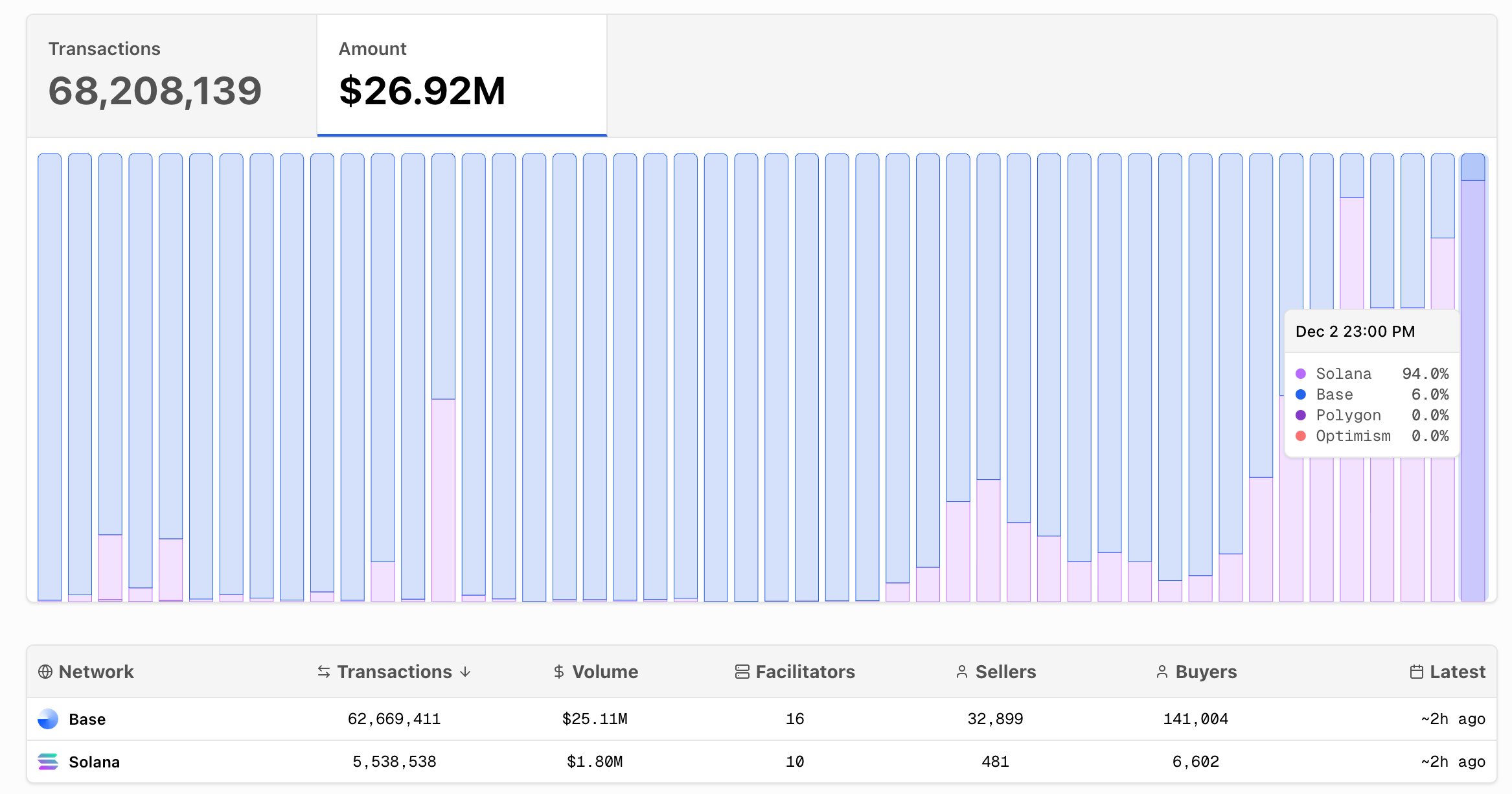Sort table by Volume column header
This screenshot has width=1512, height=794.
point(604,672)
